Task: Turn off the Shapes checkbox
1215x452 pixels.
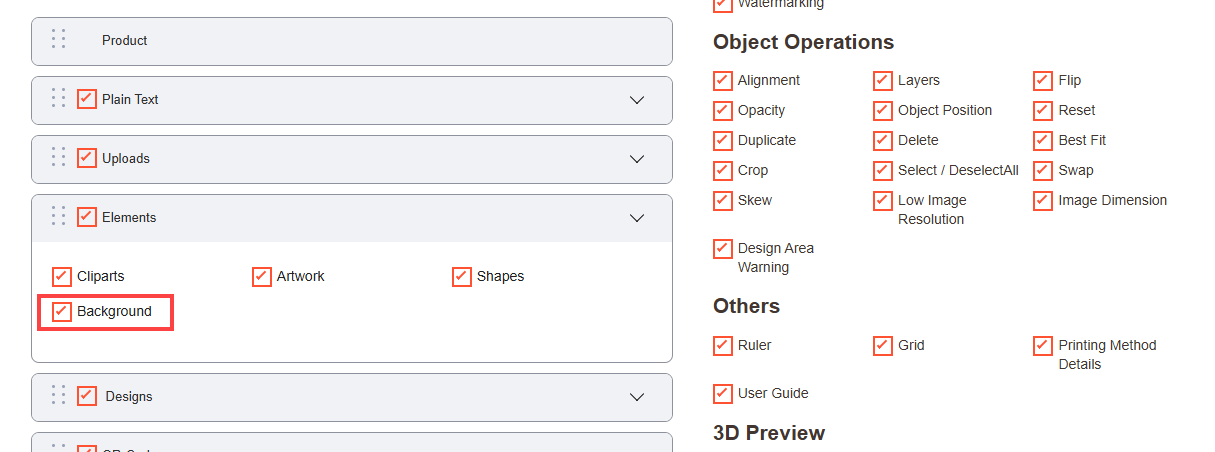Action: pos(462,277)
